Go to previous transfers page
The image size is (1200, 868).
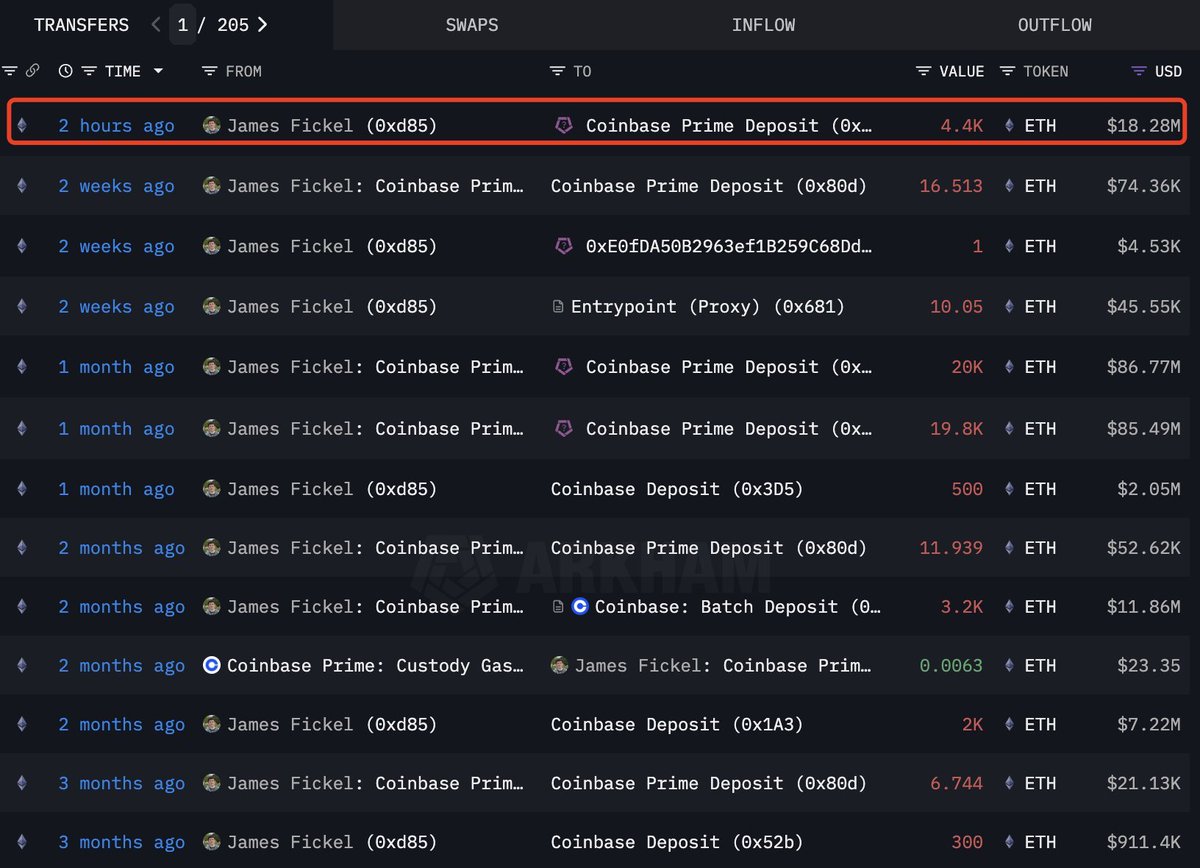(x=156, y=25)
